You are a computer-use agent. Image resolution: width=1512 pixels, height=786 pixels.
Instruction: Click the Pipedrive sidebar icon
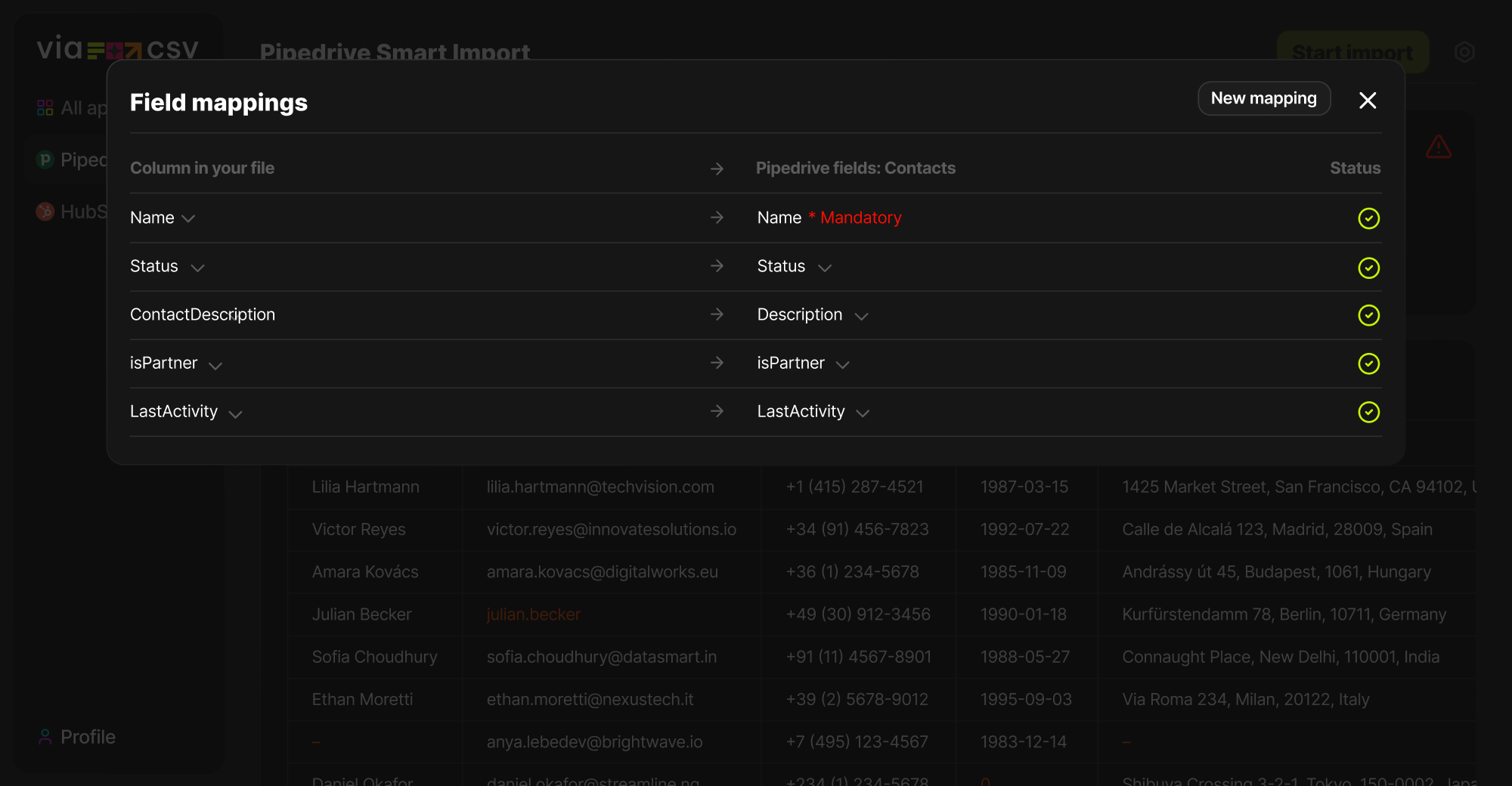45,159
